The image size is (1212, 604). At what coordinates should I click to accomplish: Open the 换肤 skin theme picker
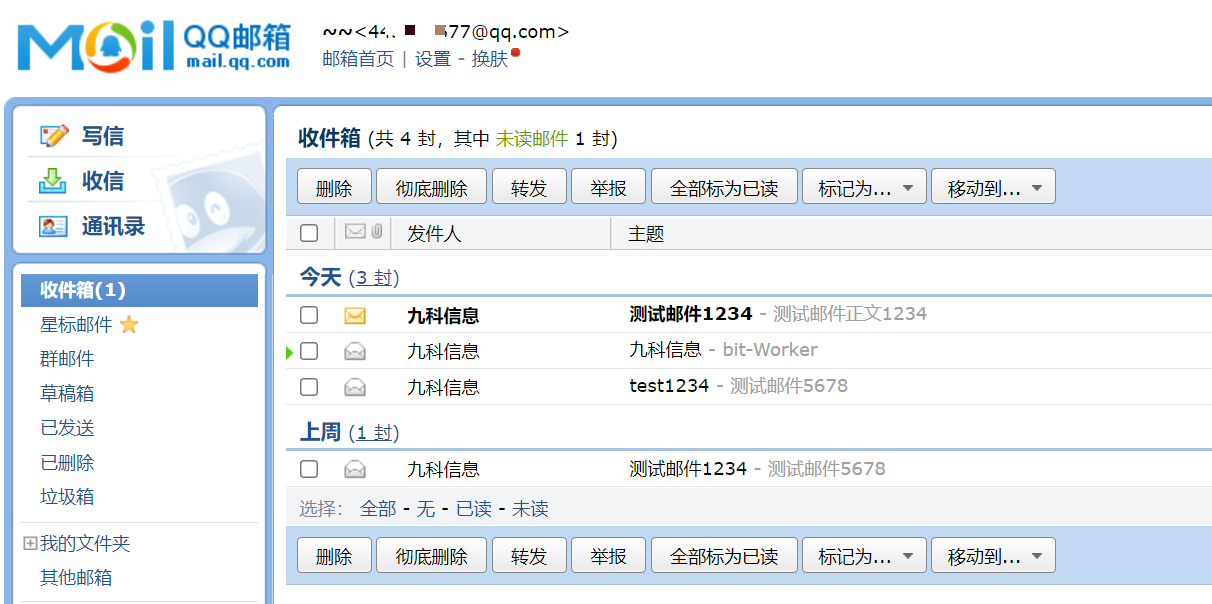point(490,59)
